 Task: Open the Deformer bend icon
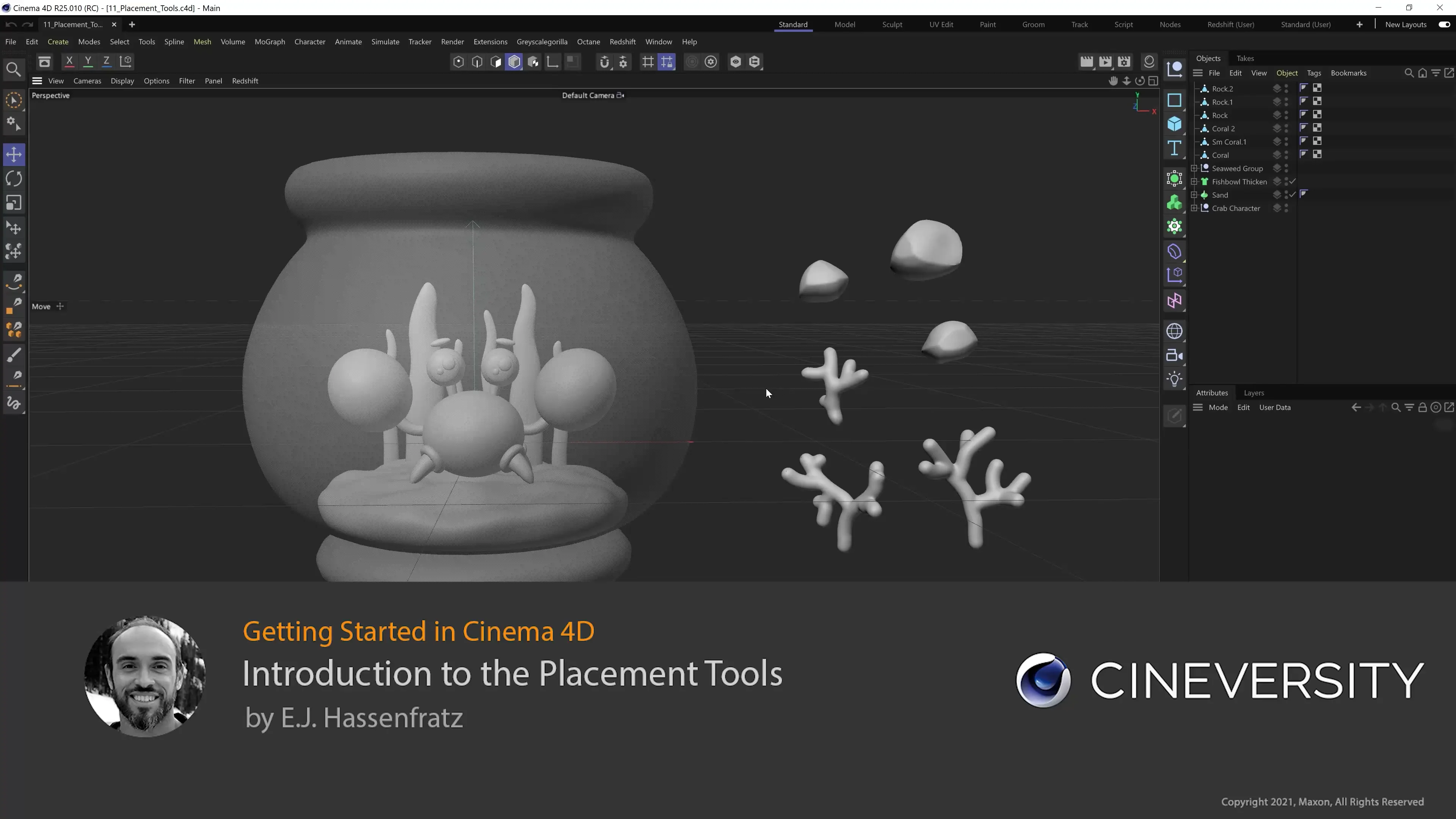click(x=1175, y=251)
